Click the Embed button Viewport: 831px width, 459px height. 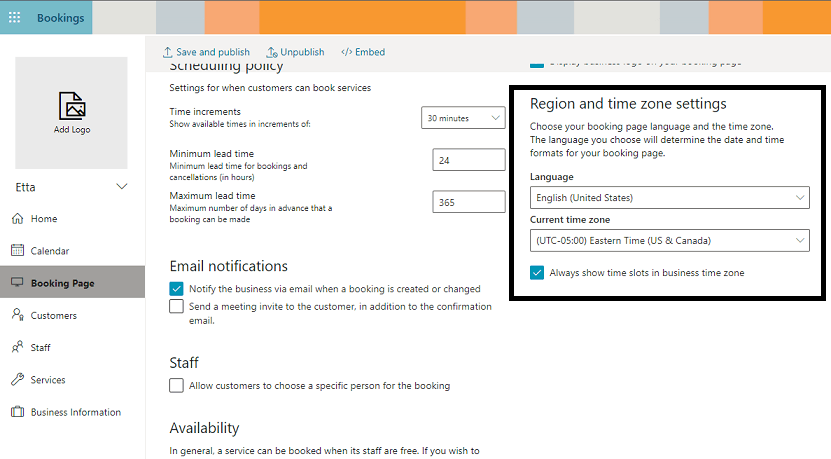[x=363, y=52]
